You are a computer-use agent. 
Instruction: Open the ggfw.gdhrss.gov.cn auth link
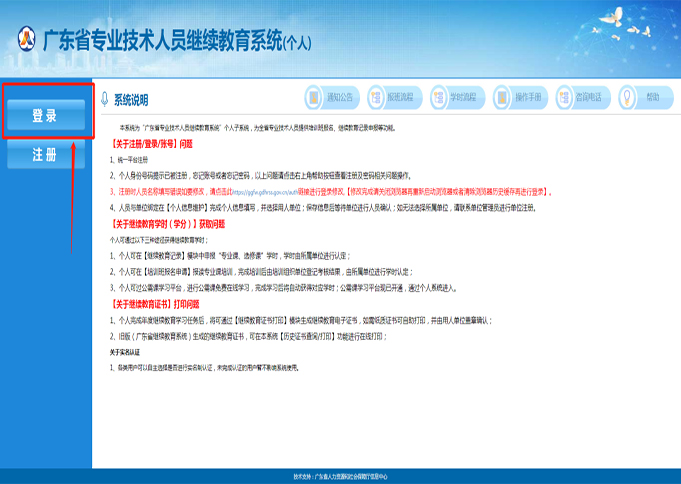(265, 192)
